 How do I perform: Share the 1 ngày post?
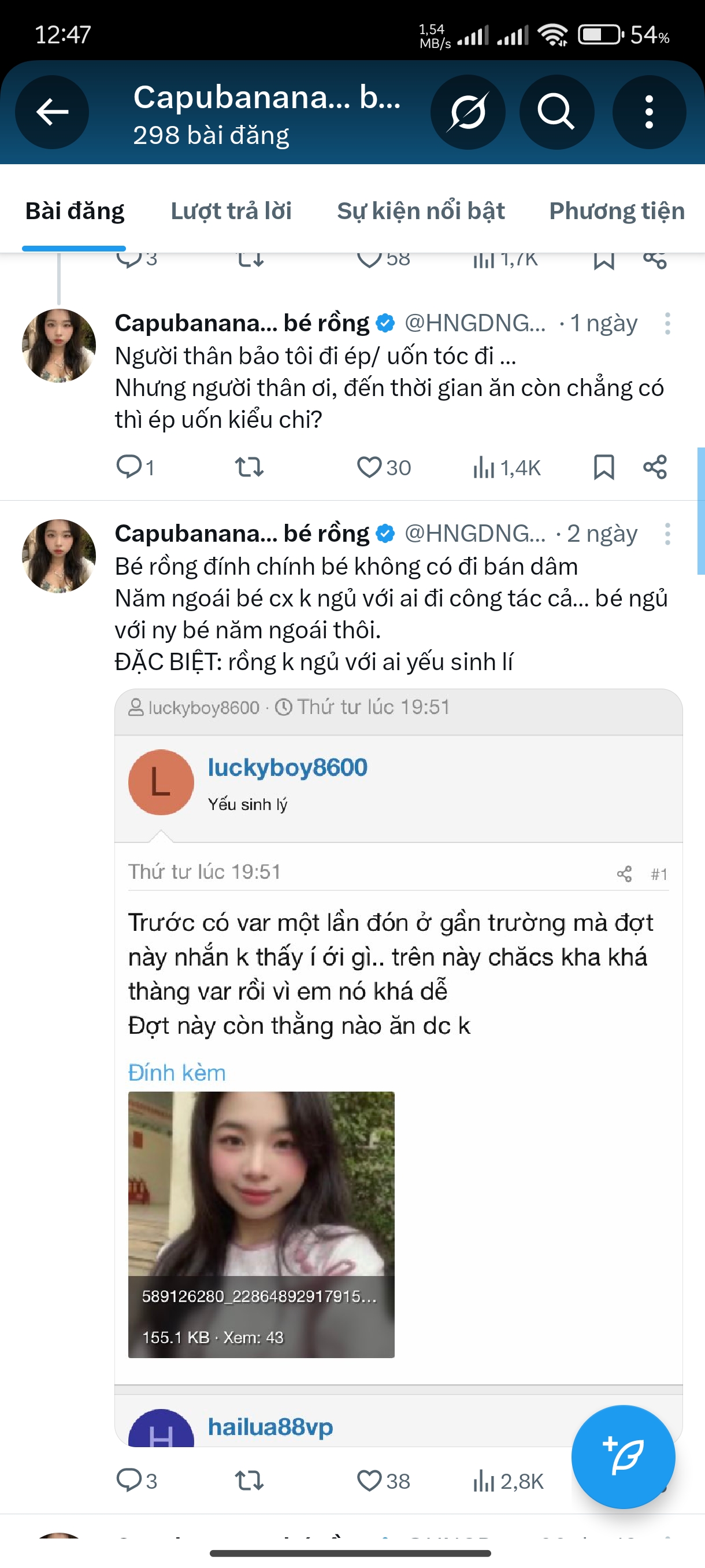[655, 468]
